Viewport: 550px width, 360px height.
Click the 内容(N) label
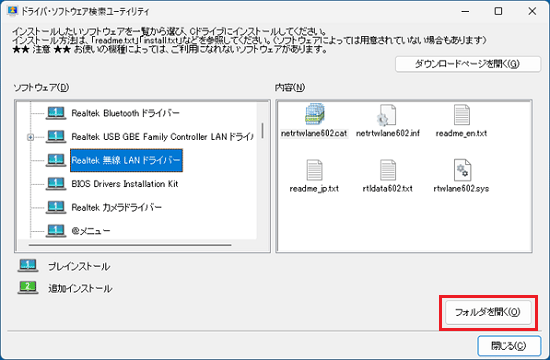click(x=290, y=87)
